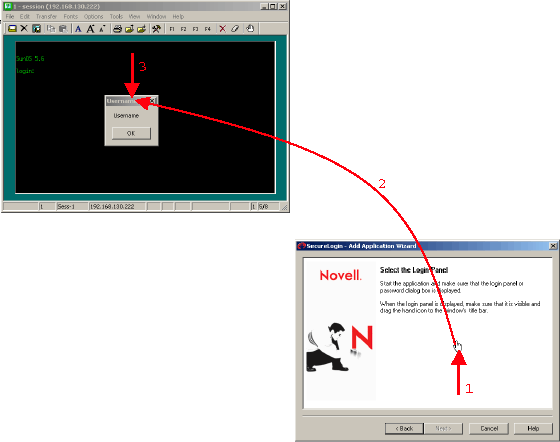560x442 pixels.
Task: Click OK in the Username dialog
Action: click(131, 133)
